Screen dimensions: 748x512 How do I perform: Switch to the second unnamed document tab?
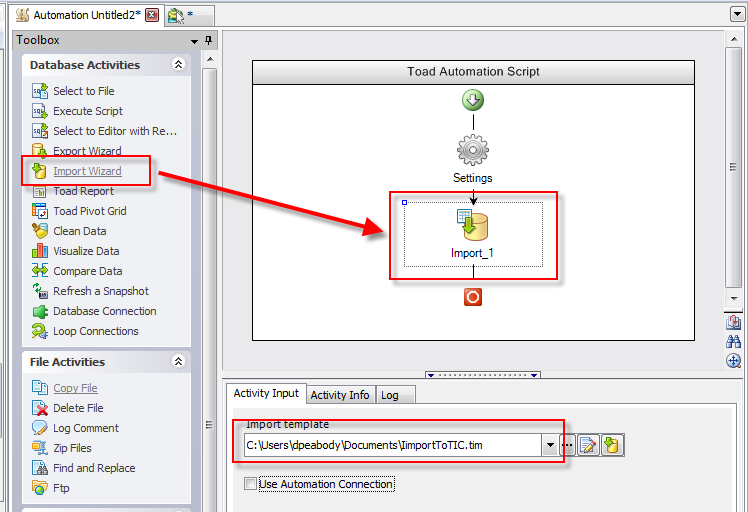(189, 16)
